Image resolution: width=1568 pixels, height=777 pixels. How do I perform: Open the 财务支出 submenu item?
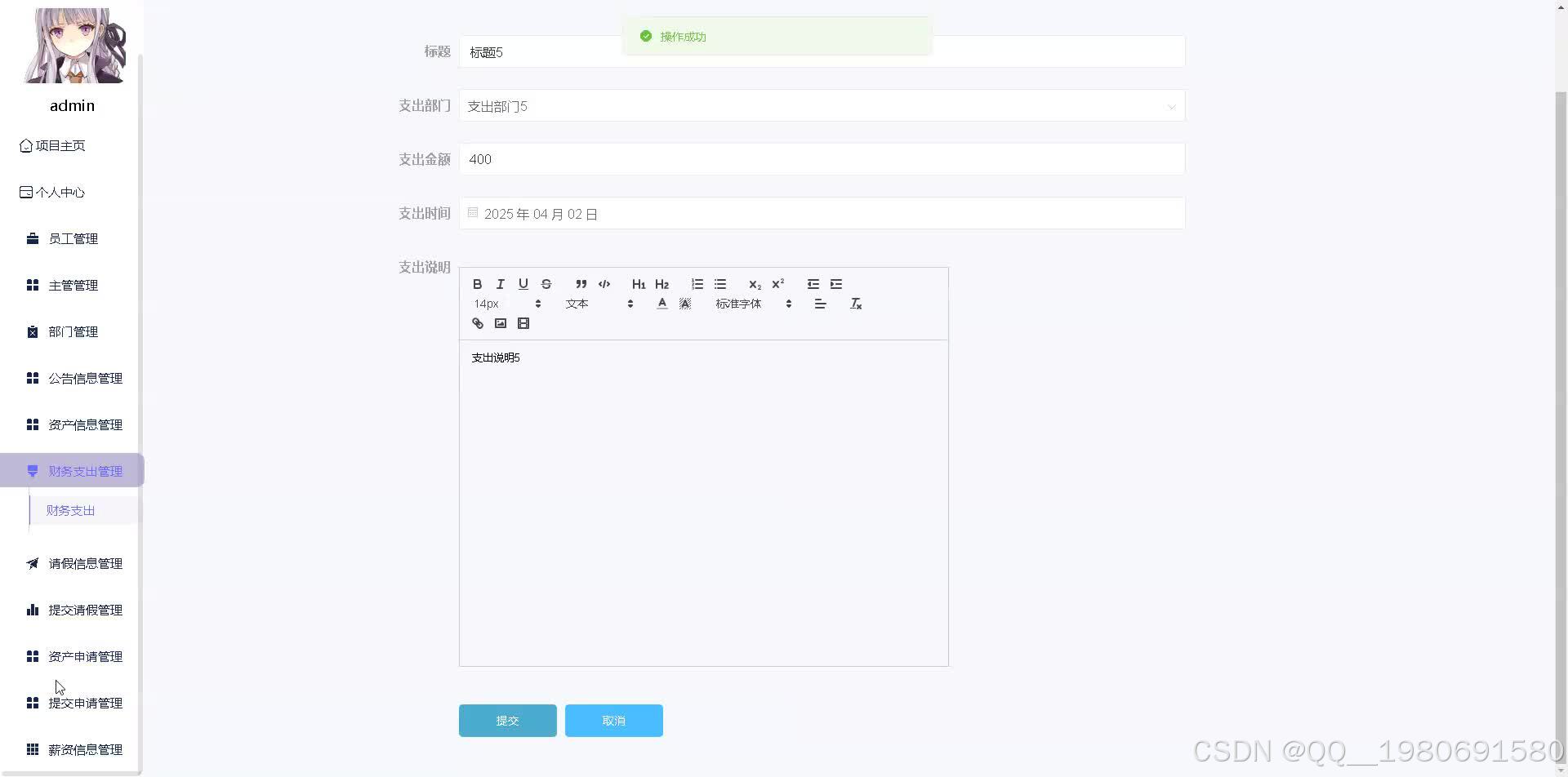[x=70, y=510]
